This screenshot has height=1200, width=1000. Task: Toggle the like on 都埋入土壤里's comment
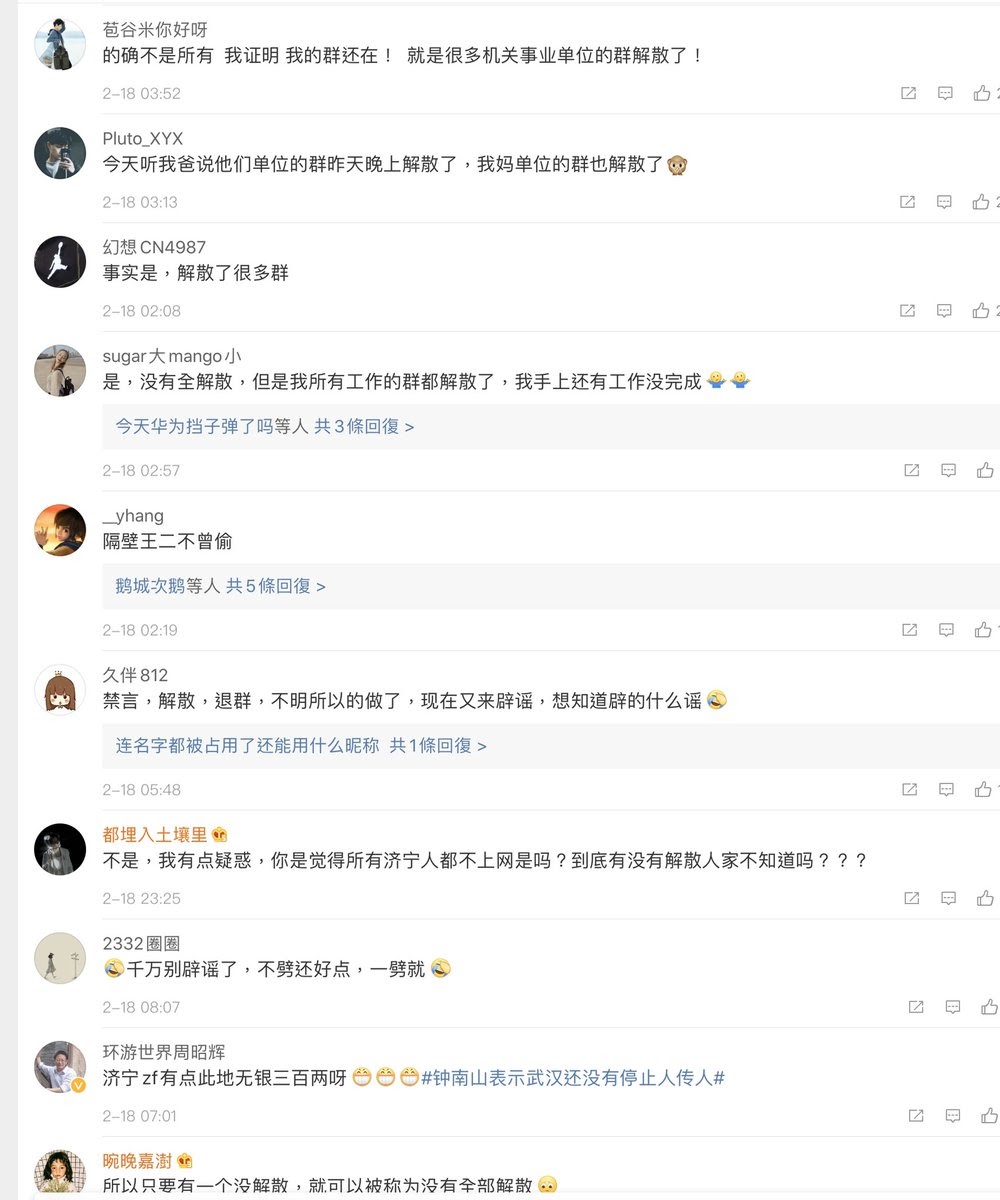(987, 898)
